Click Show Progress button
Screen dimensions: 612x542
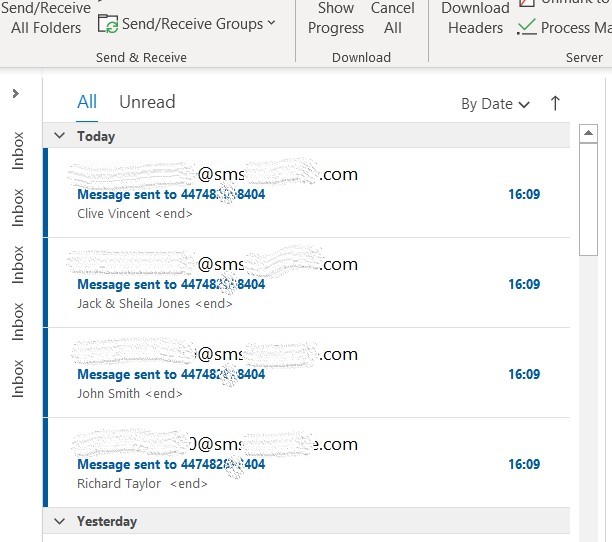tap(336, 18)
